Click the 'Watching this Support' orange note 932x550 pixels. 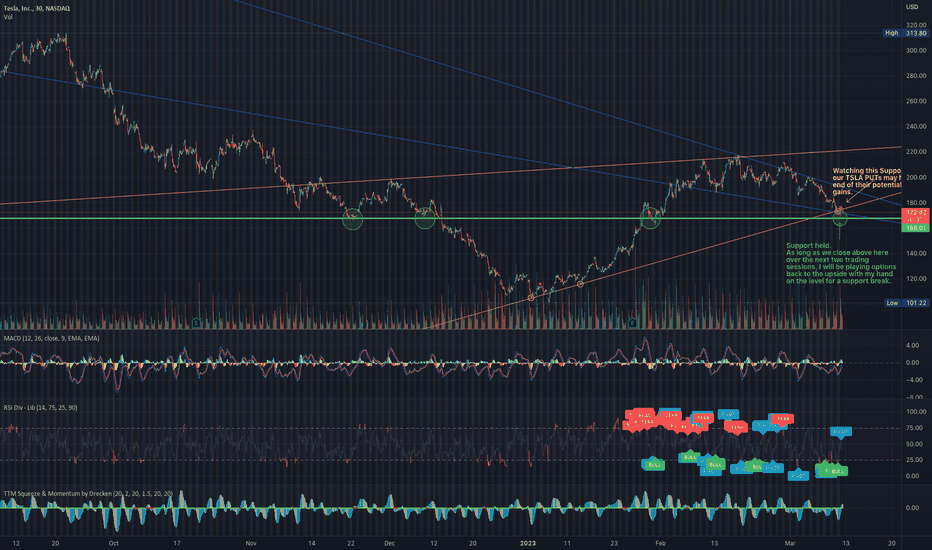[x=867, y=181]
